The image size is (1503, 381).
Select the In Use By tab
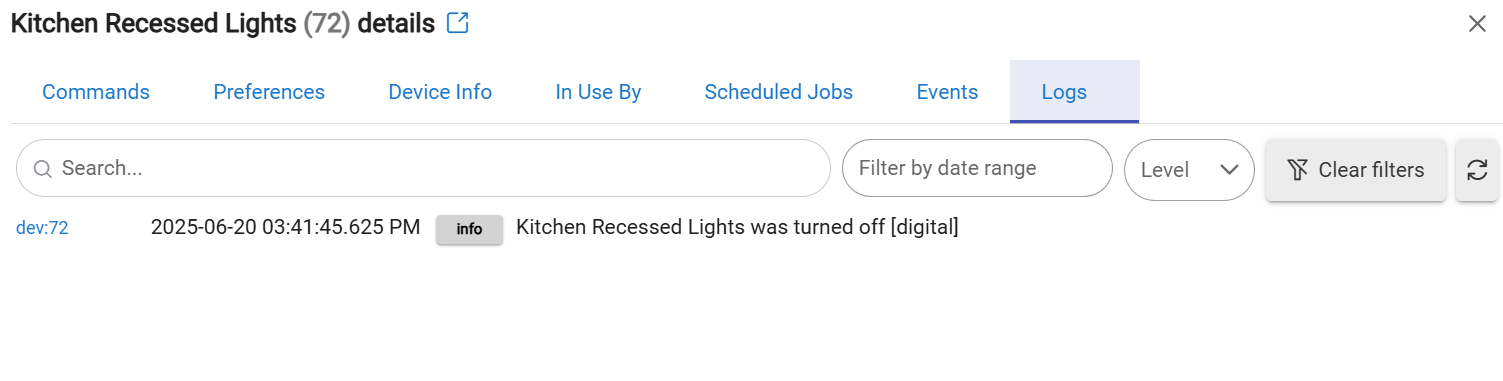coord(598,92)
